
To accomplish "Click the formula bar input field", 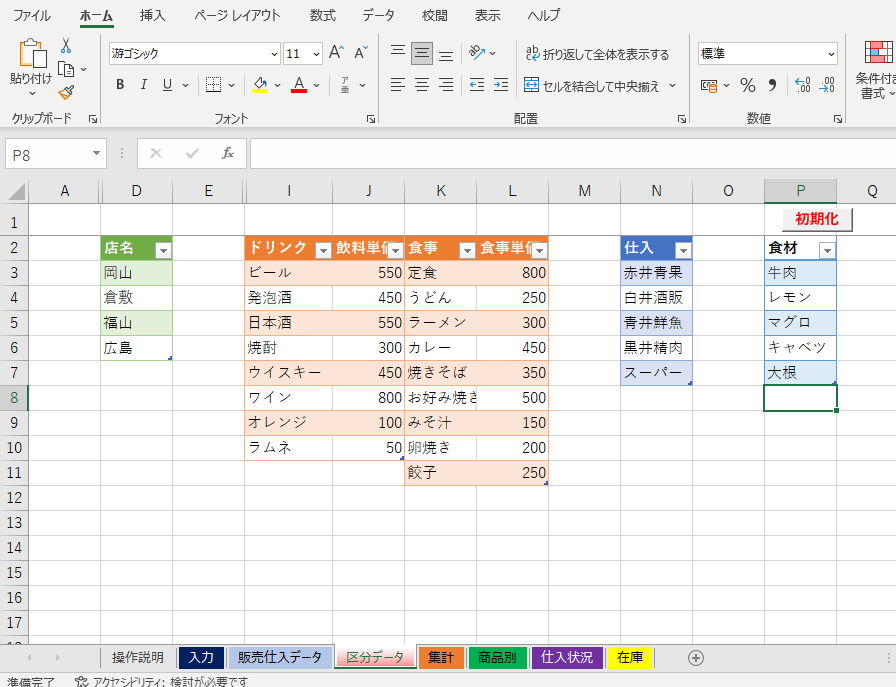I will (x=573, y=153).
